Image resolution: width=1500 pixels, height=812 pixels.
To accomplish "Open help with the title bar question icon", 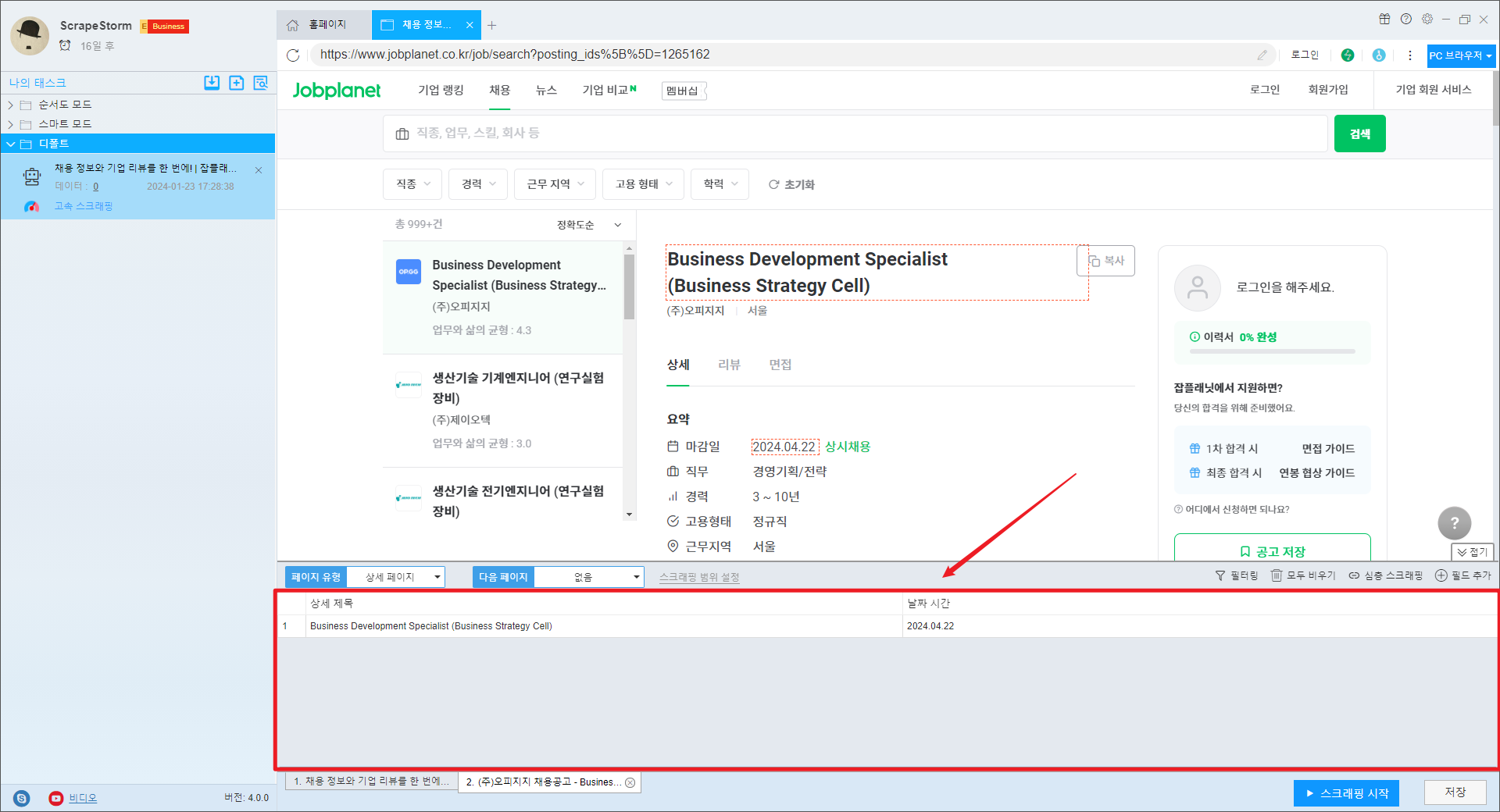I will click(1406, 19).
